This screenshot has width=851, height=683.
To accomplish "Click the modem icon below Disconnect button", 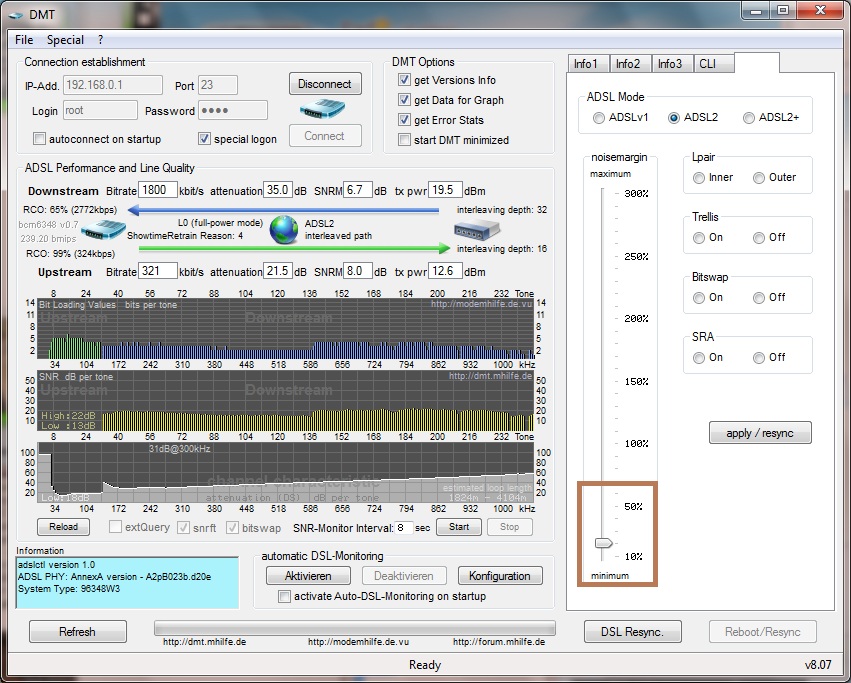I will click(x=323, y=108).
